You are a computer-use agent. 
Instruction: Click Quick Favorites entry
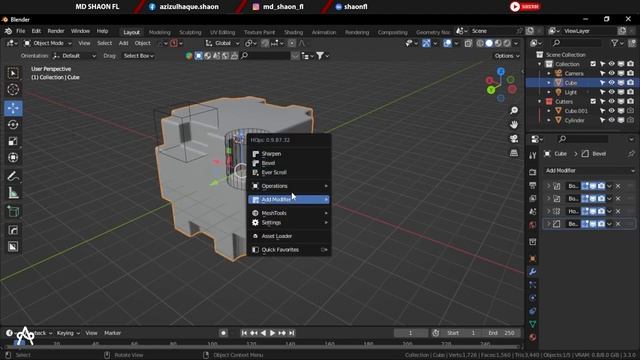(x=289, y=250)
